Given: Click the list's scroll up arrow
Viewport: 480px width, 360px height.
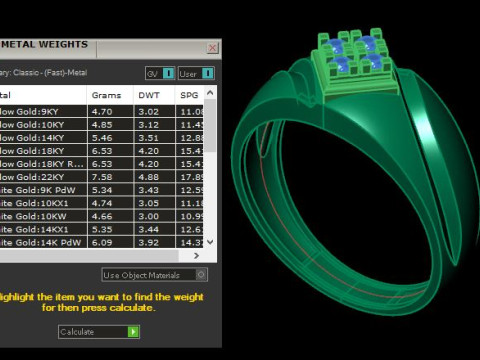Looking at the screenshot, I should pos(210,93).
